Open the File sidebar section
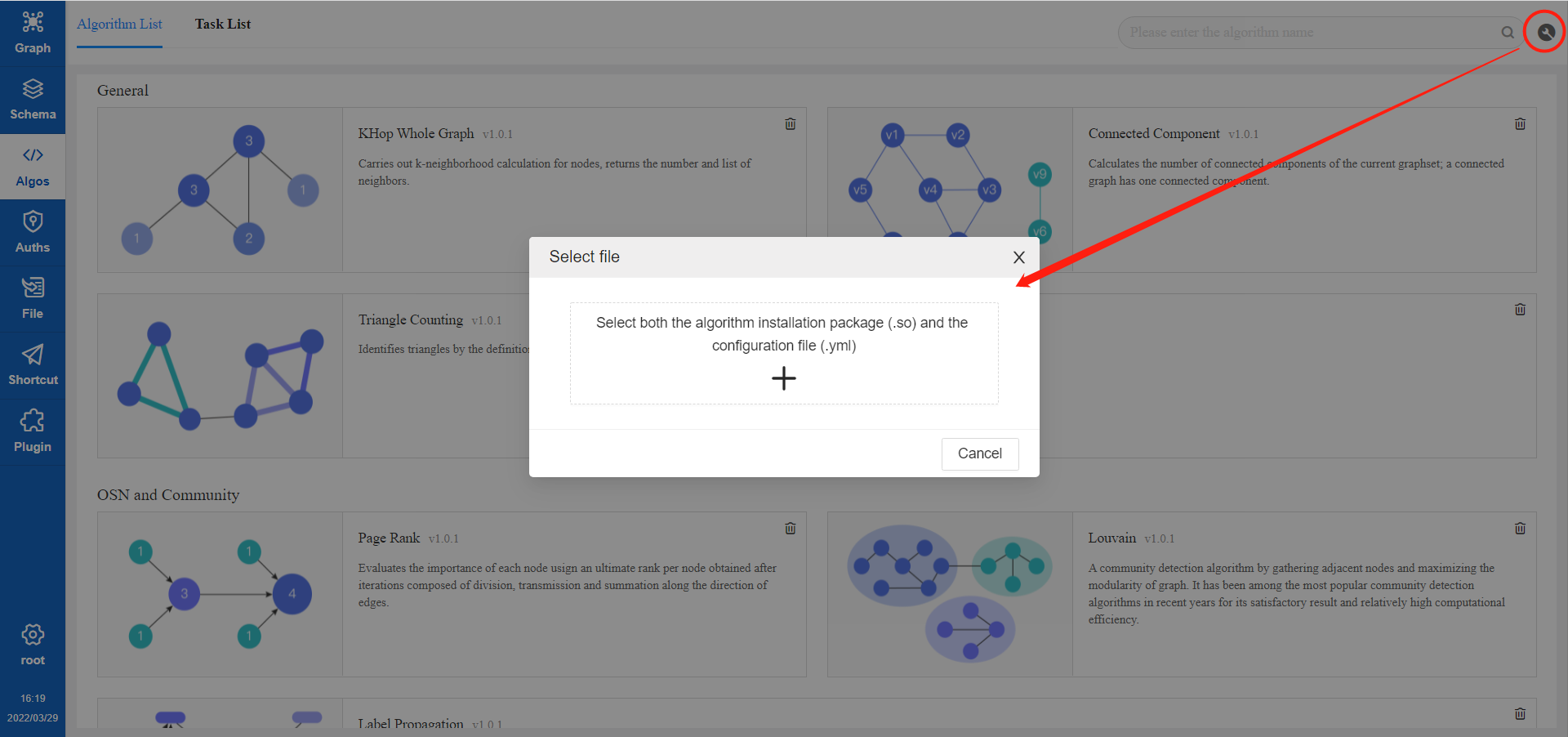The image size is (1568, 737). point(33,299)
